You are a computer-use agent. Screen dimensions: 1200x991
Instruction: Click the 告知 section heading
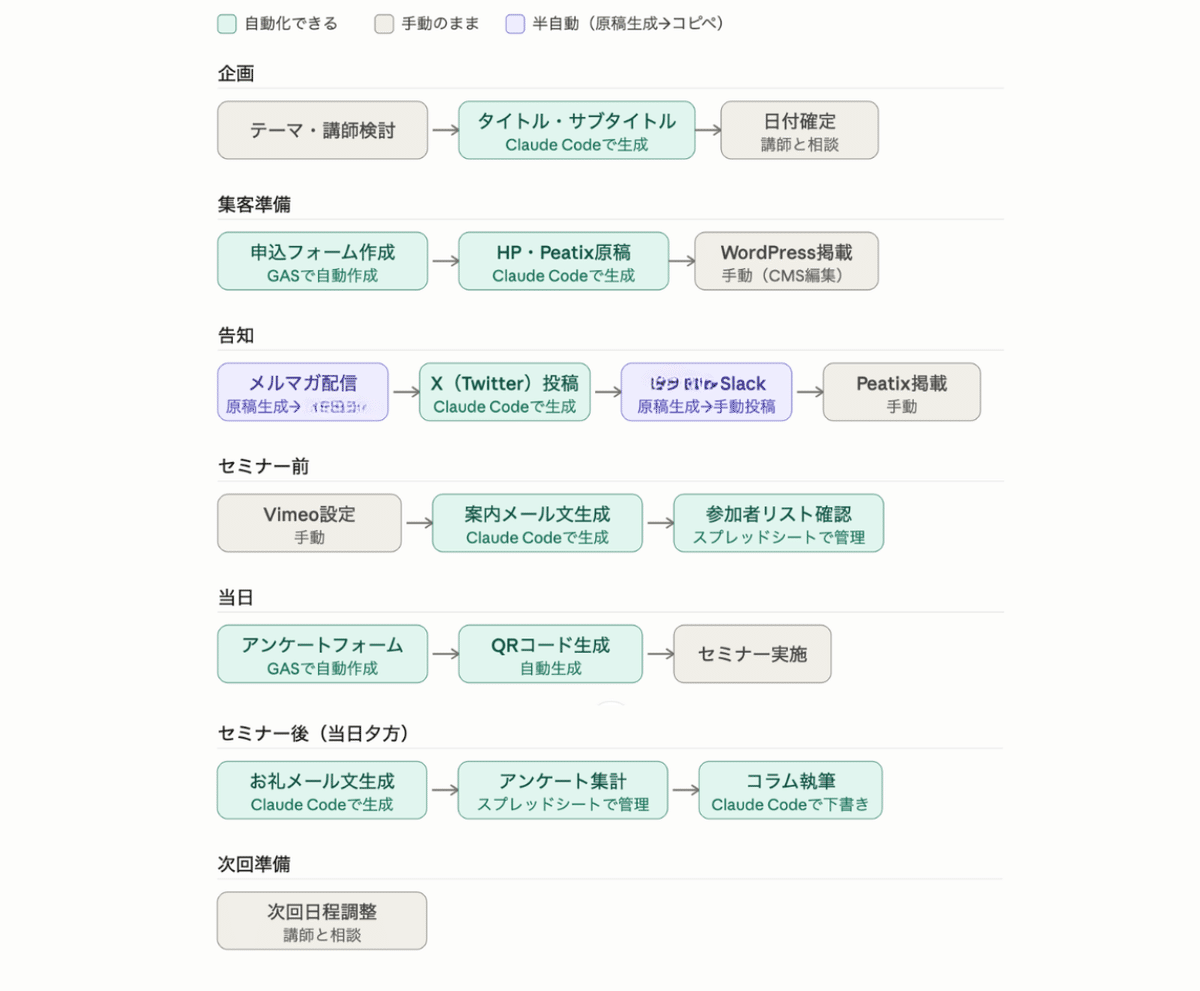236,336
